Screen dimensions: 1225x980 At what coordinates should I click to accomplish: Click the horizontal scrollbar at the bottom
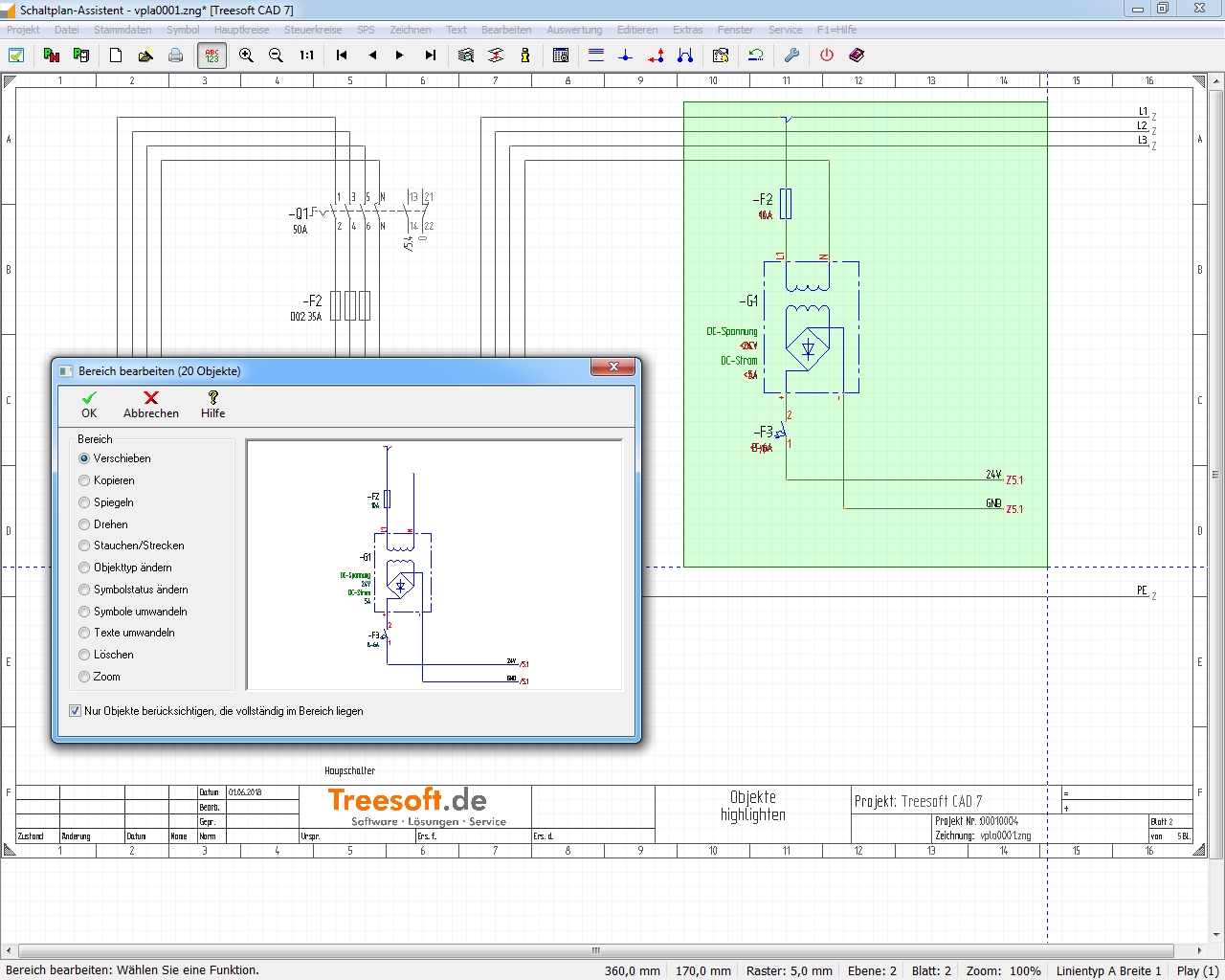point(595,950)
